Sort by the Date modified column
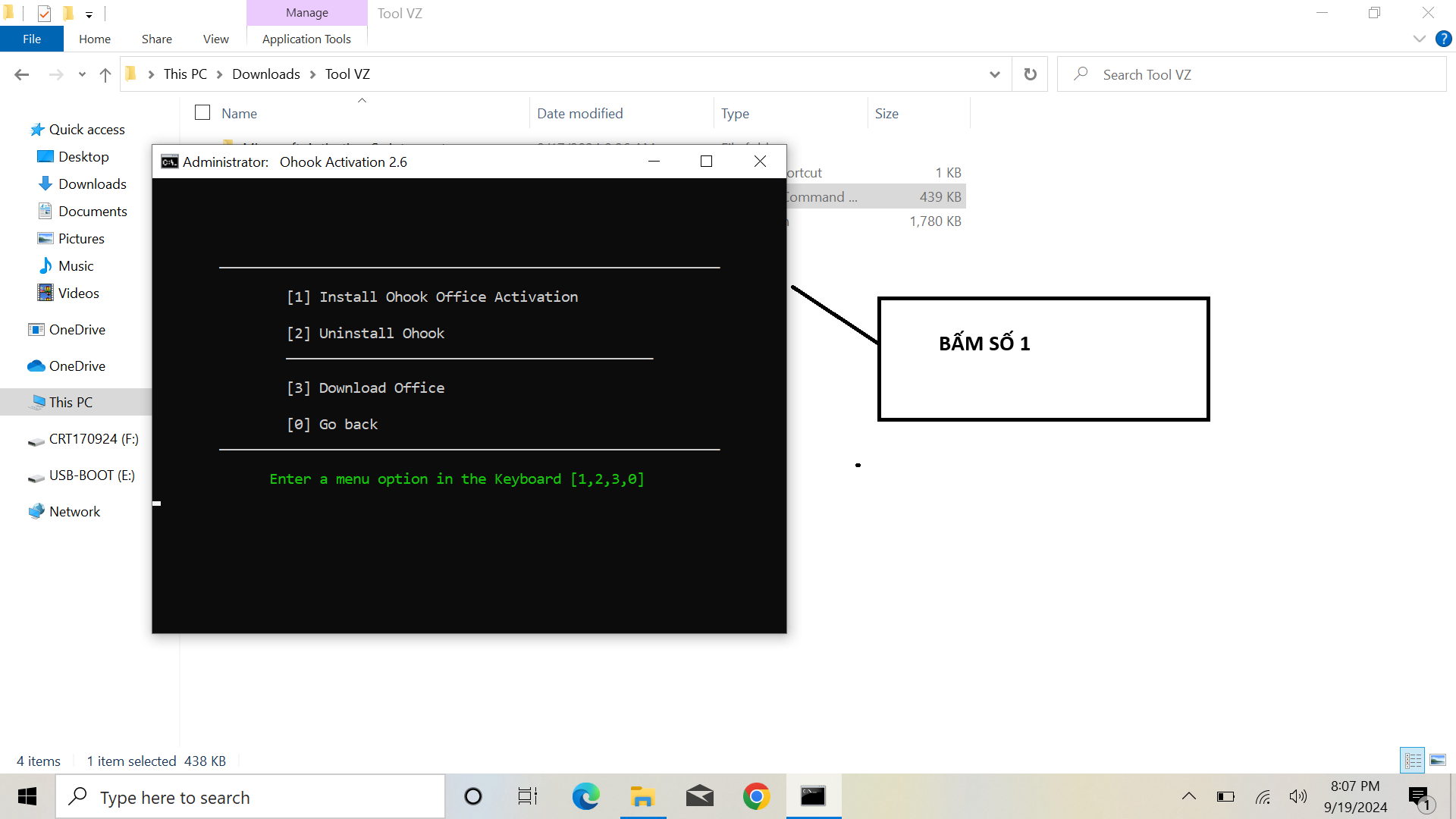This screenshot has height=819, width=1456. tap(580, 114)
